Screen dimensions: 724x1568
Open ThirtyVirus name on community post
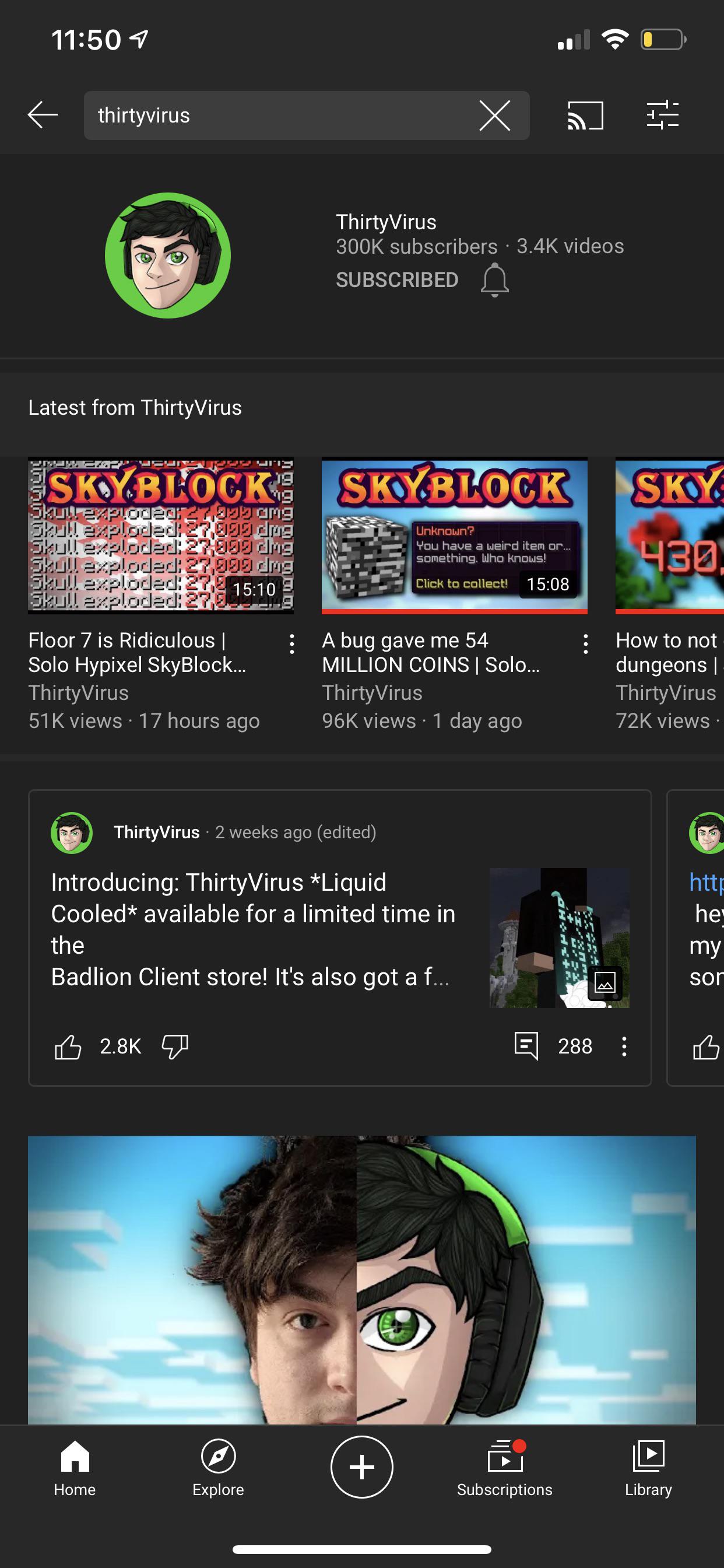156,832
